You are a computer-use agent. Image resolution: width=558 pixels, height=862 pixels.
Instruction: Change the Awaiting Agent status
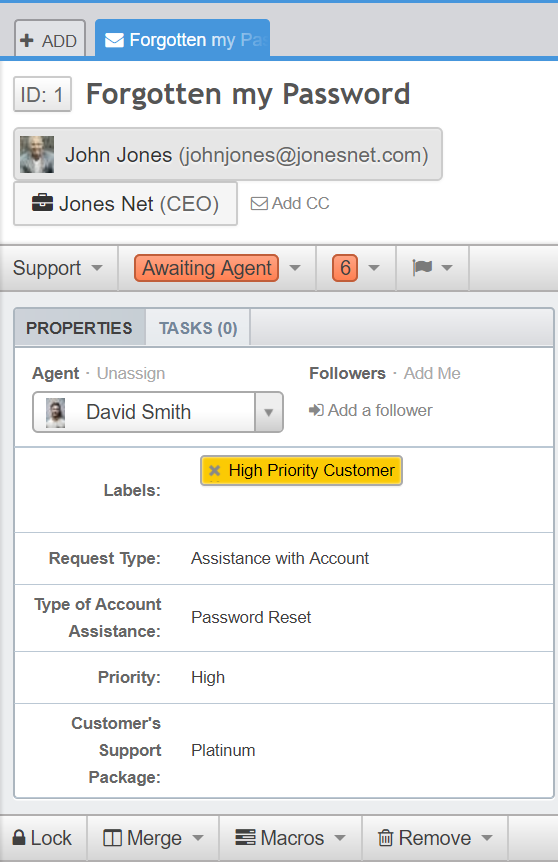point(218,268)
